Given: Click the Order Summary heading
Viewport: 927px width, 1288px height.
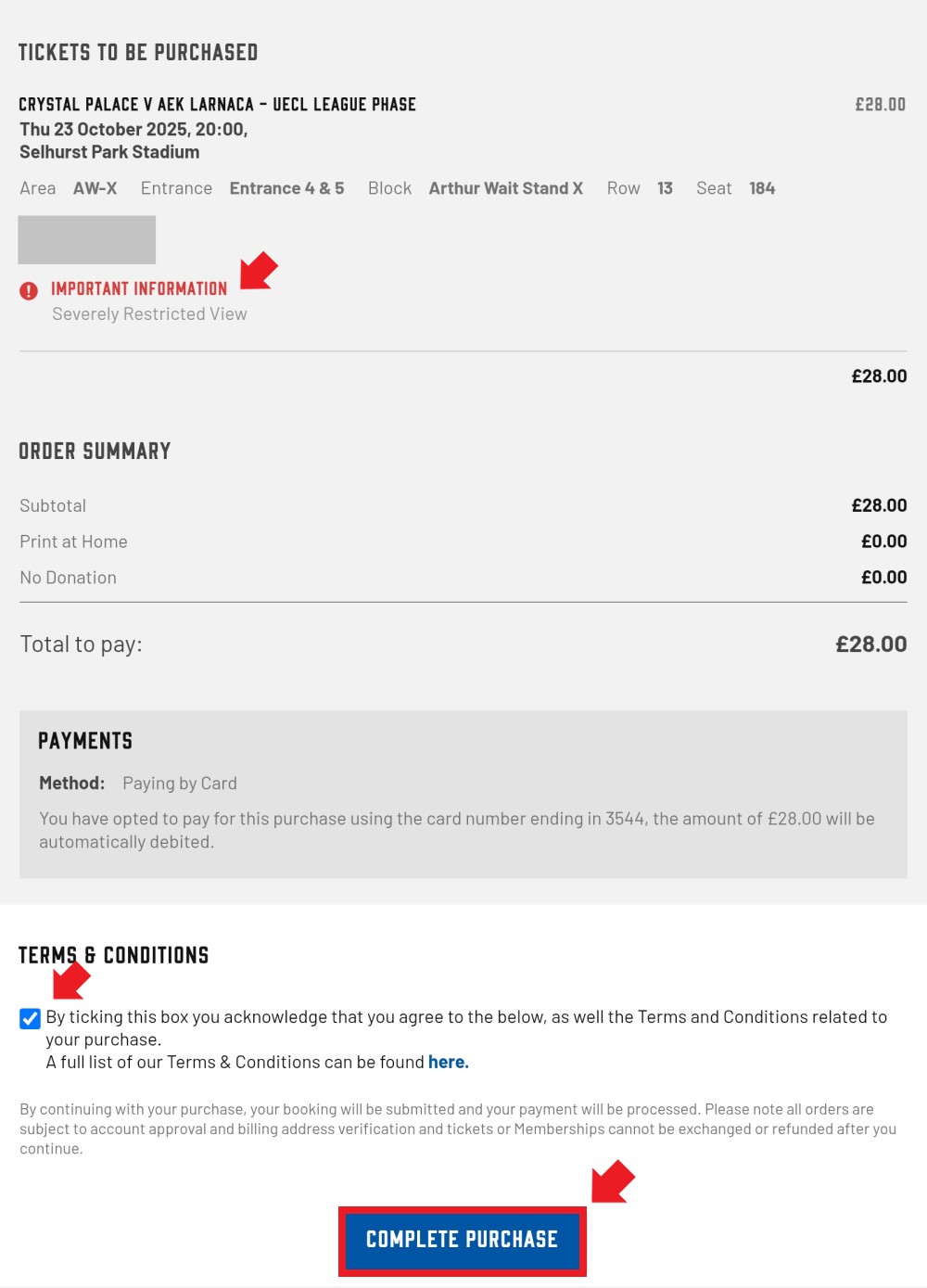Looking at the screenshot, I should tap(95, 452).
